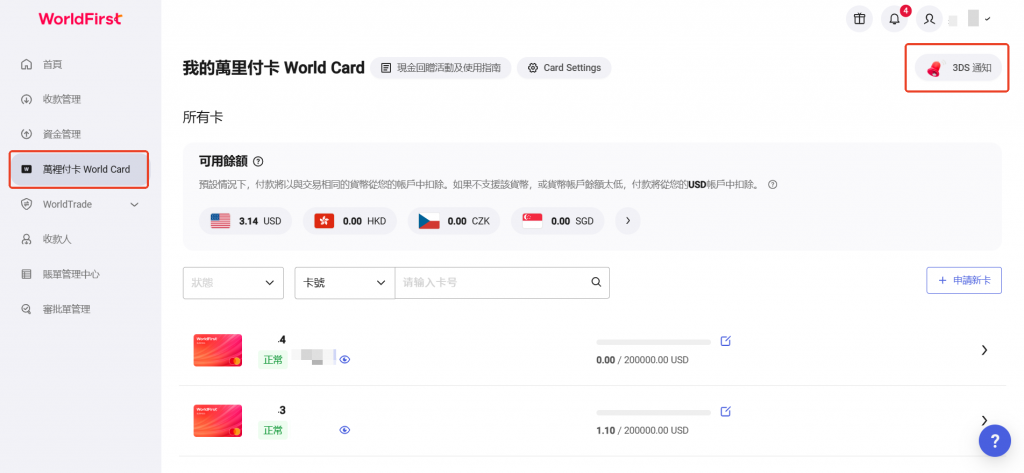
Task: Select the 0.00 SGD balance chip
Action: 558,221
